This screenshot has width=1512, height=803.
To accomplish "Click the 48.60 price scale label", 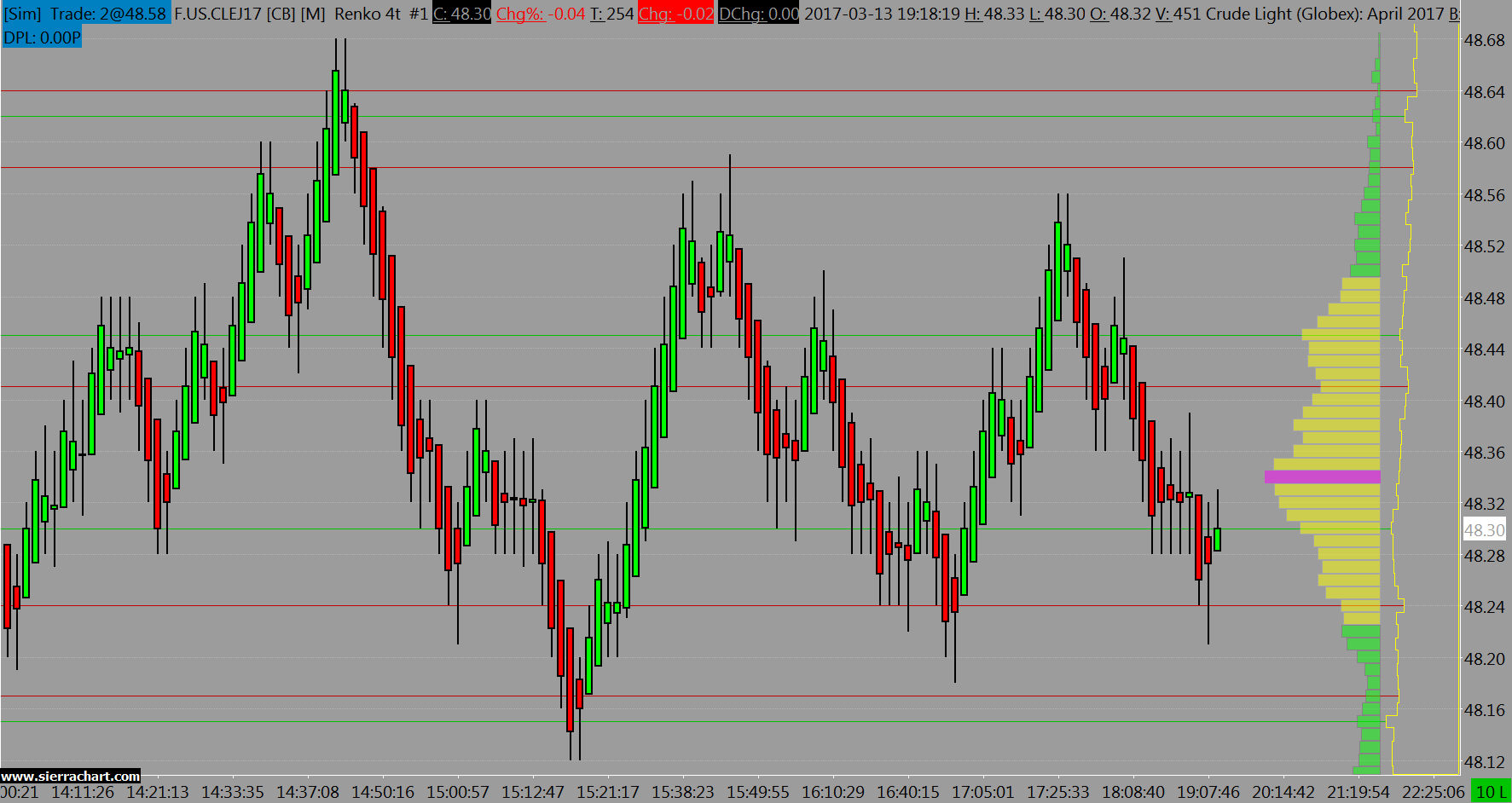I will point(1484,143).
